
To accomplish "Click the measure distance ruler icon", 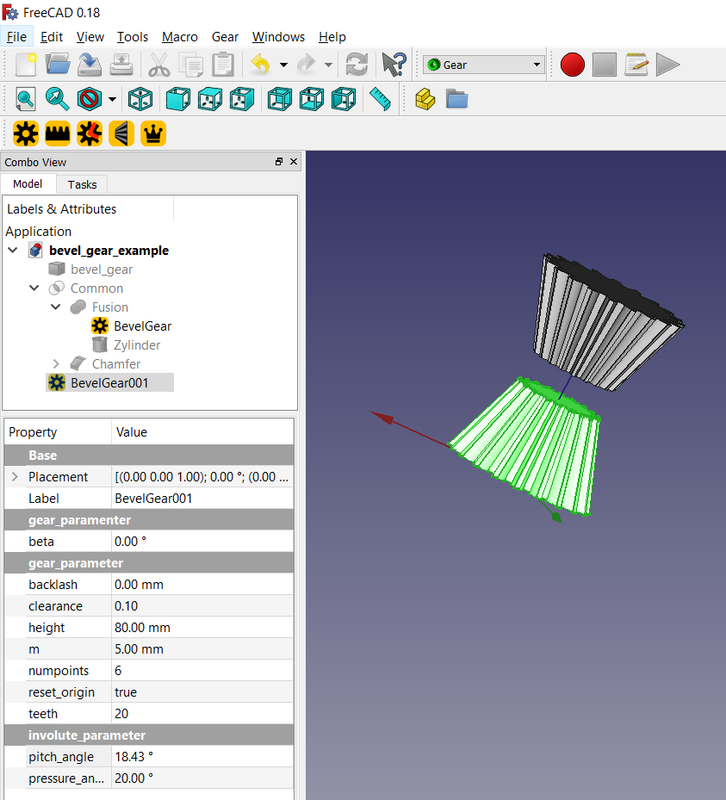I will [x=380, y=99].
